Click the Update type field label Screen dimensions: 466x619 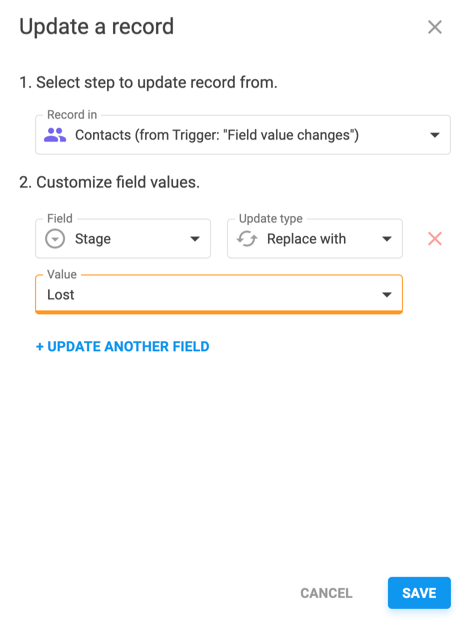pos(271,218)
